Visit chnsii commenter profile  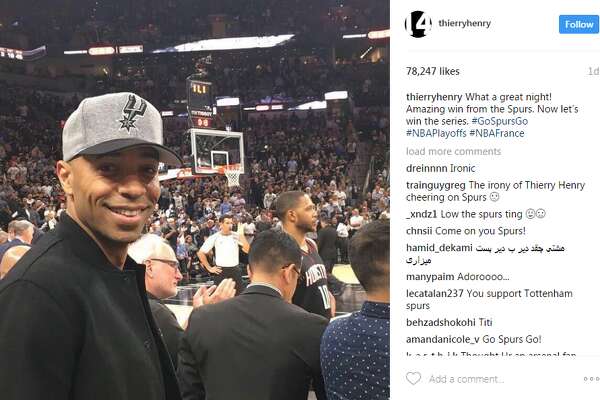[x=419, y=231]
